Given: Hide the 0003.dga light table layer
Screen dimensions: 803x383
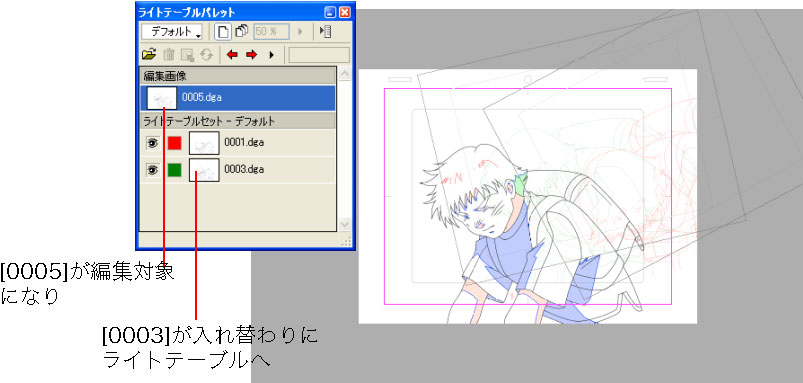Looking at the screenshot, I should click(x=152, y=170).
